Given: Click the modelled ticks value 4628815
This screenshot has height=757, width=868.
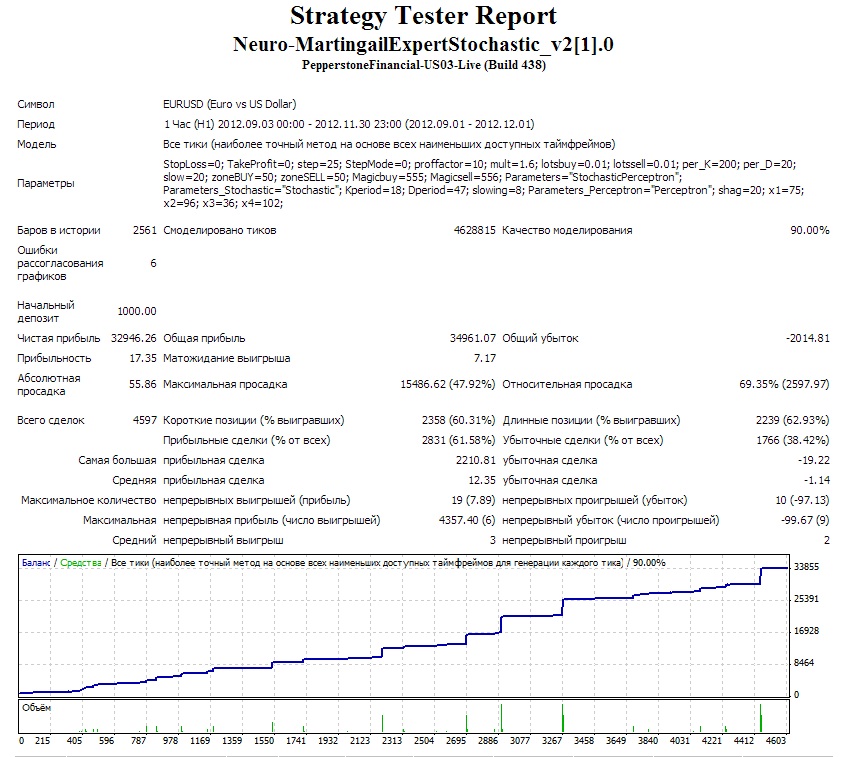Looking at the screenshot, I should coord(474,230).
